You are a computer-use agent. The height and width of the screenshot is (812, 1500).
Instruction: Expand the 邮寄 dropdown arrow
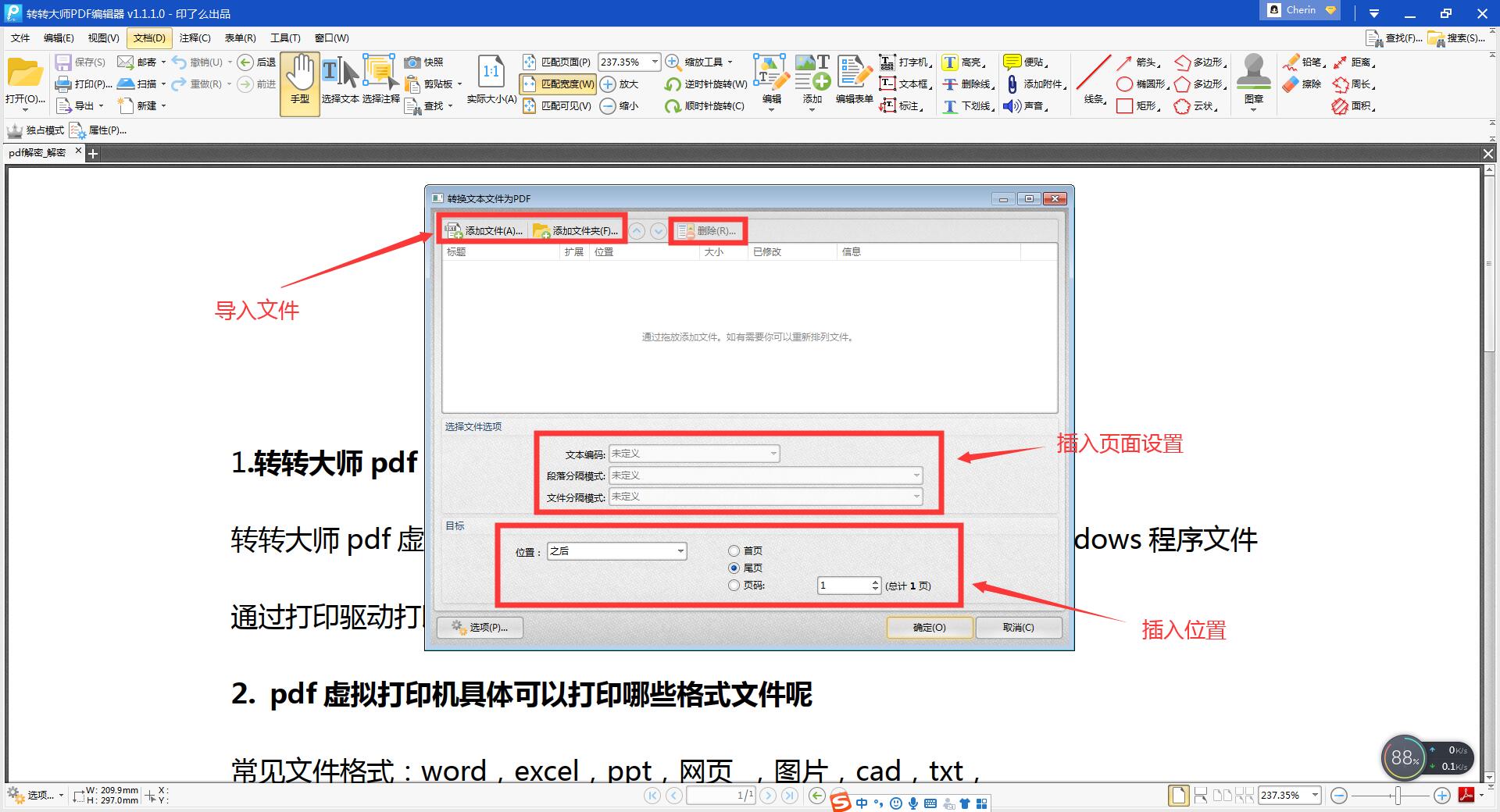[163, 62]
